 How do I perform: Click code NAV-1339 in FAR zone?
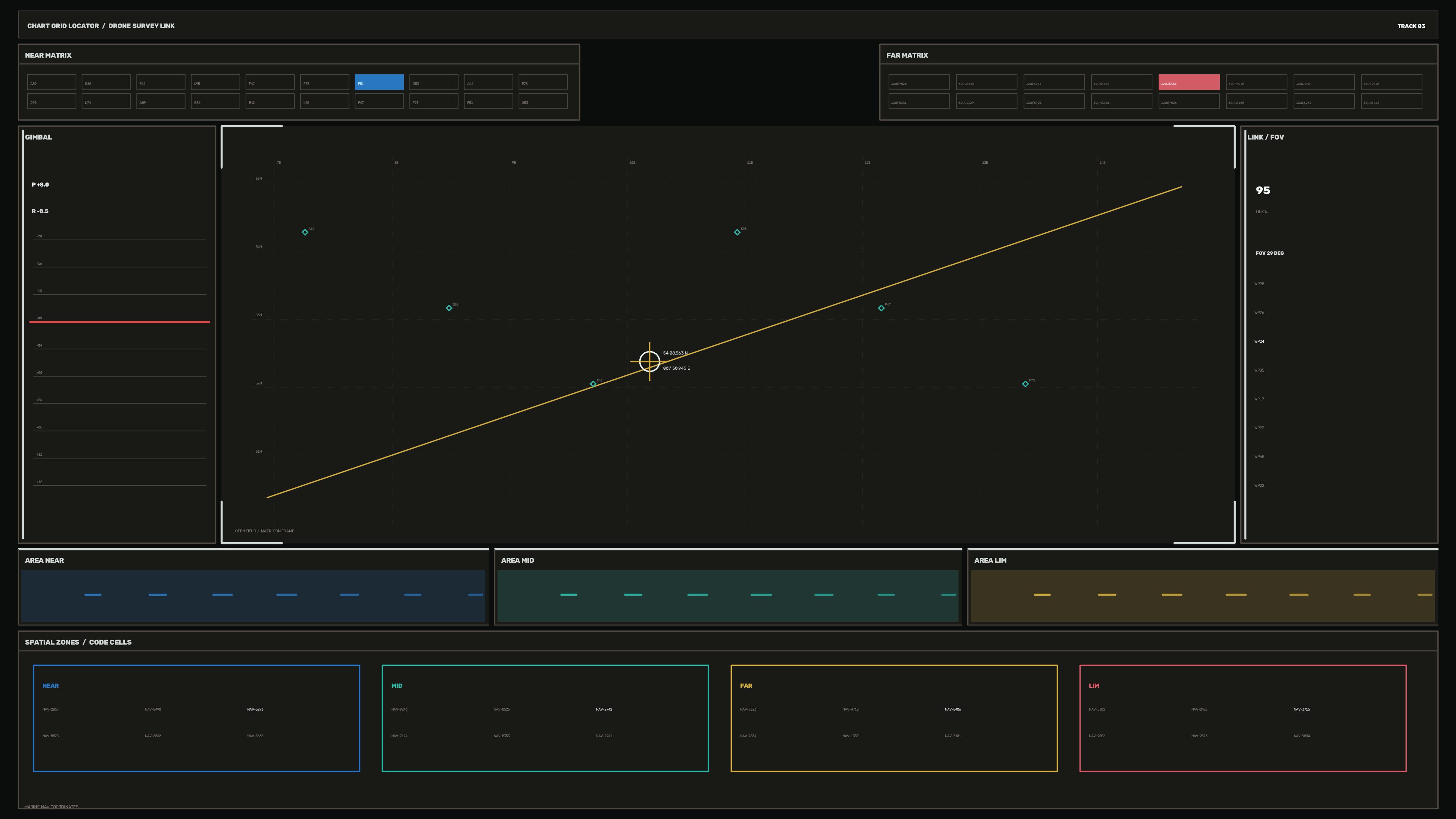(850, 736)
